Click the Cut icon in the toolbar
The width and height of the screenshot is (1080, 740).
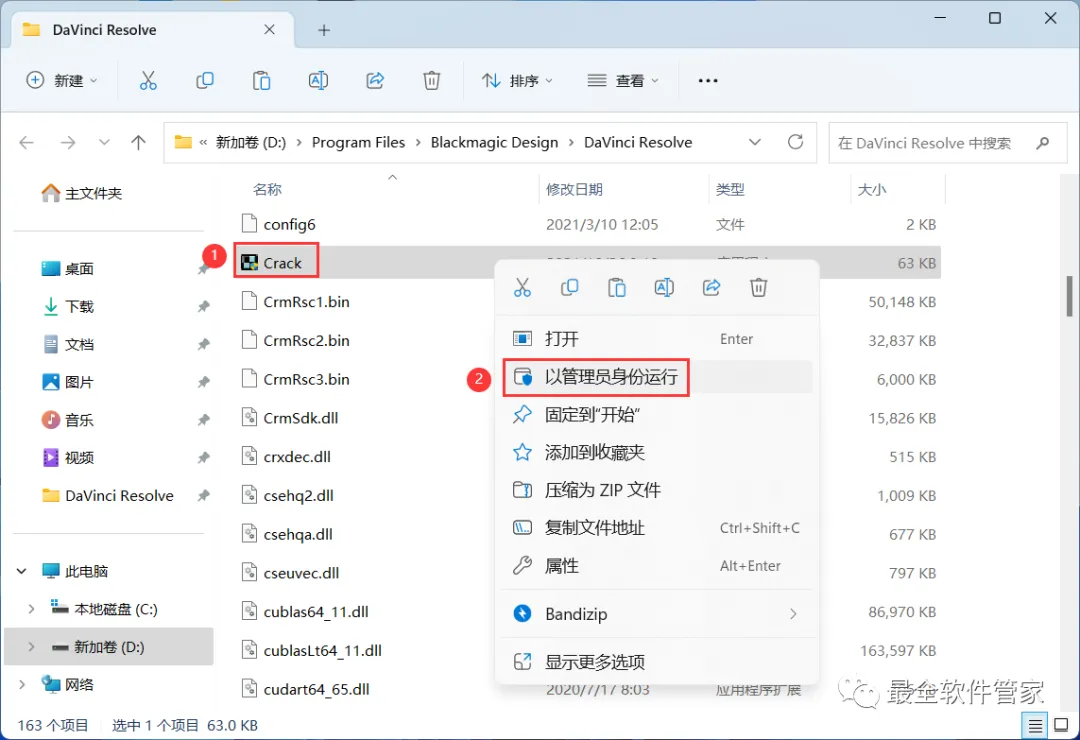coord(148,81)
